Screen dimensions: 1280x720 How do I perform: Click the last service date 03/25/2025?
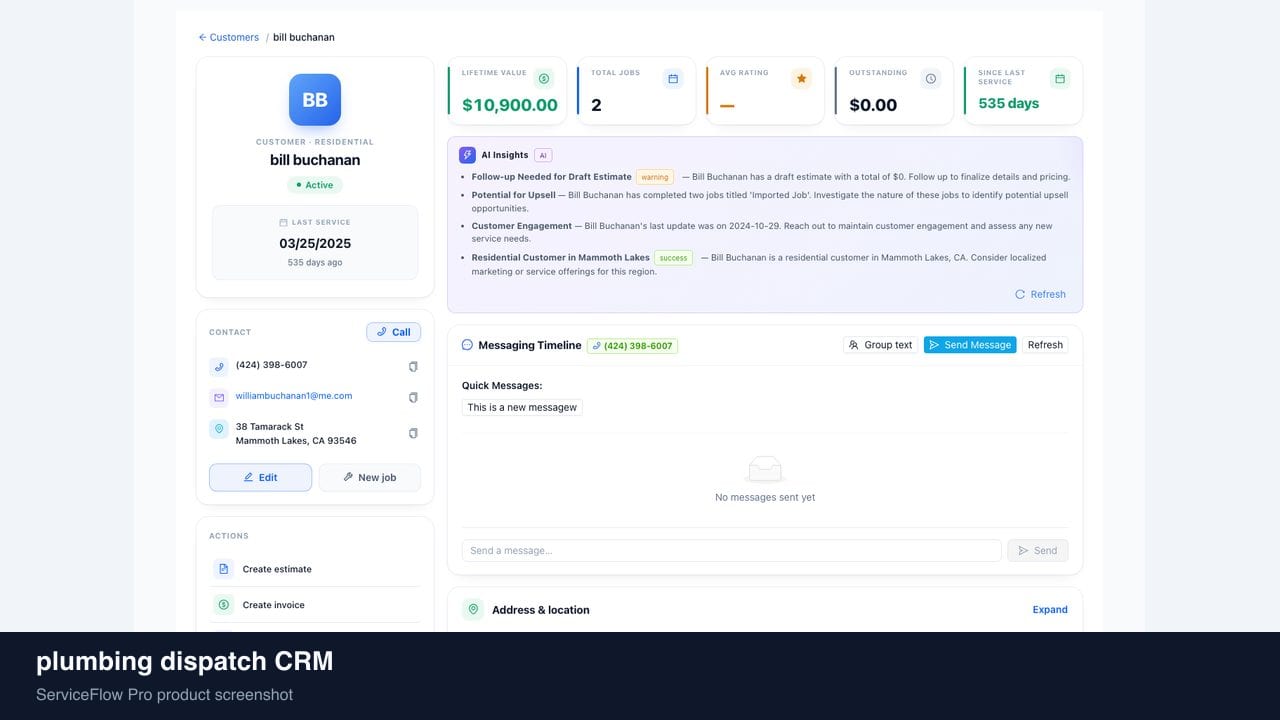point(315,243)
